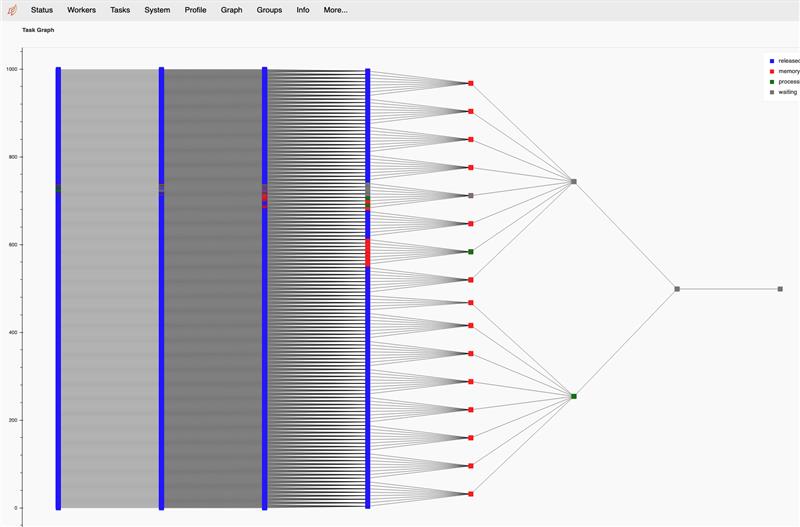Select the Graph menu item
800x527 pixels.
(231, 10)
